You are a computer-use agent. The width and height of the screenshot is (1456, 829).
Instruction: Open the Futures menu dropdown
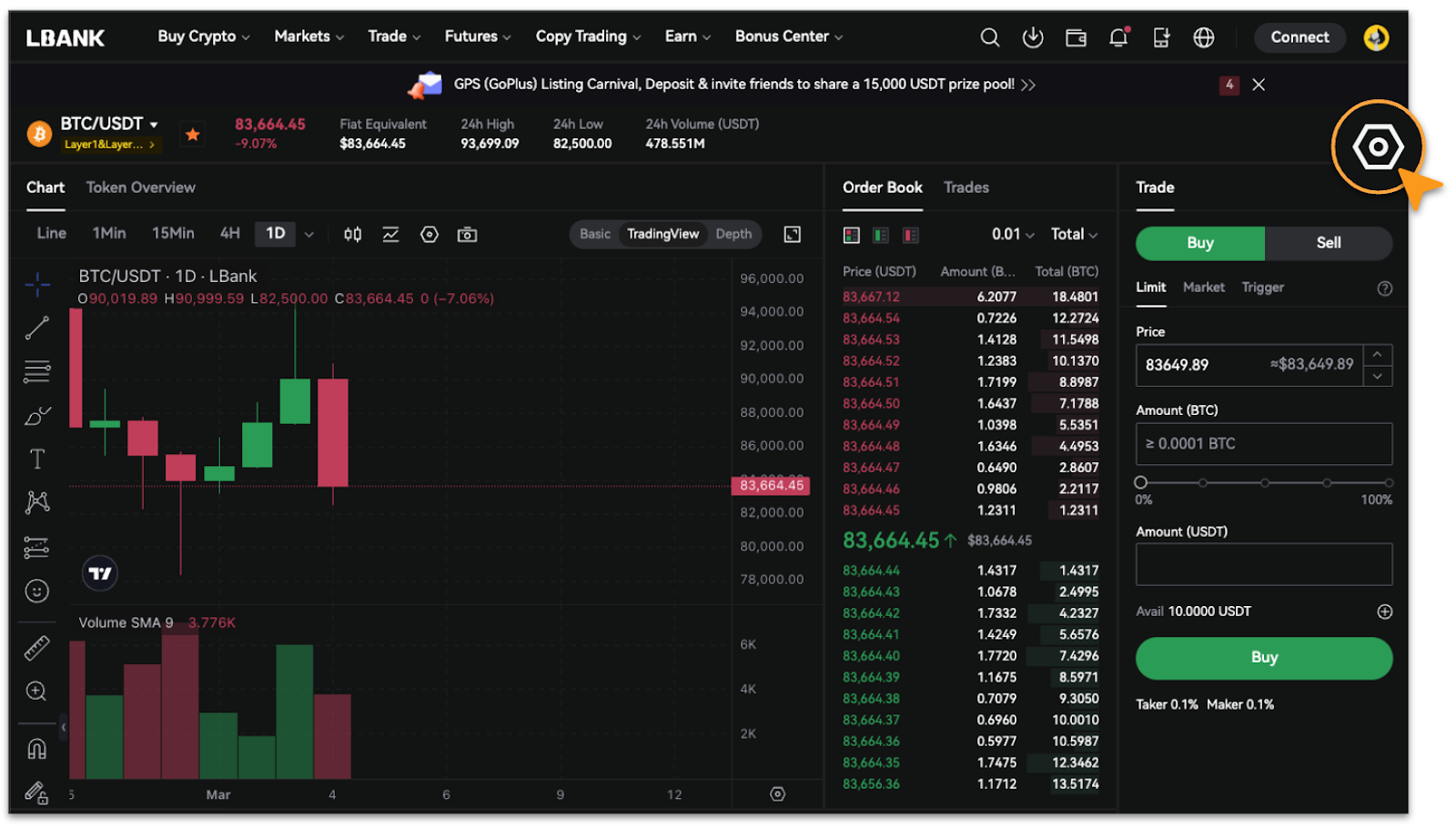pos(477,36)
